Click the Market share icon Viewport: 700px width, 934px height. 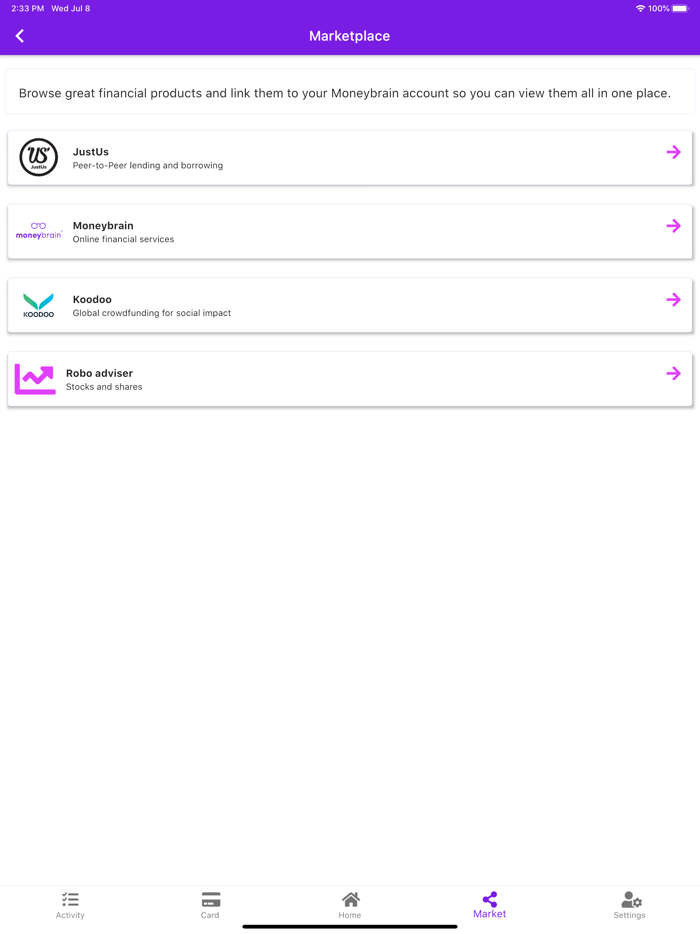[x=489, y=898]
